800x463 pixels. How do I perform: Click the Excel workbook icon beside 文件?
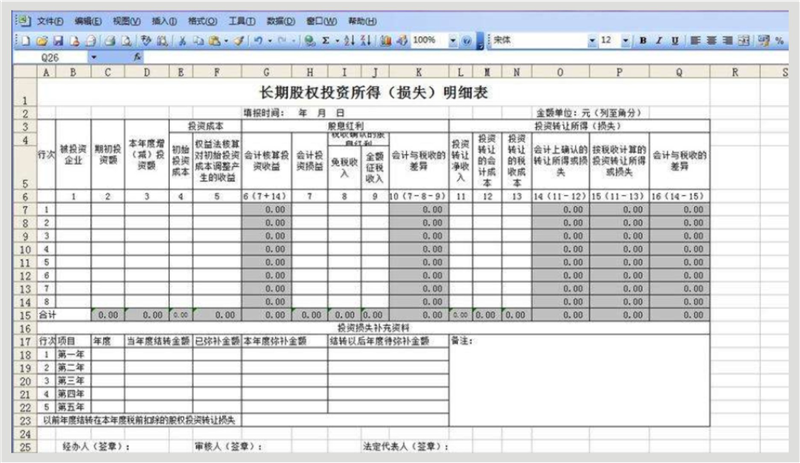pyautogui.click(x=24, y=20)
